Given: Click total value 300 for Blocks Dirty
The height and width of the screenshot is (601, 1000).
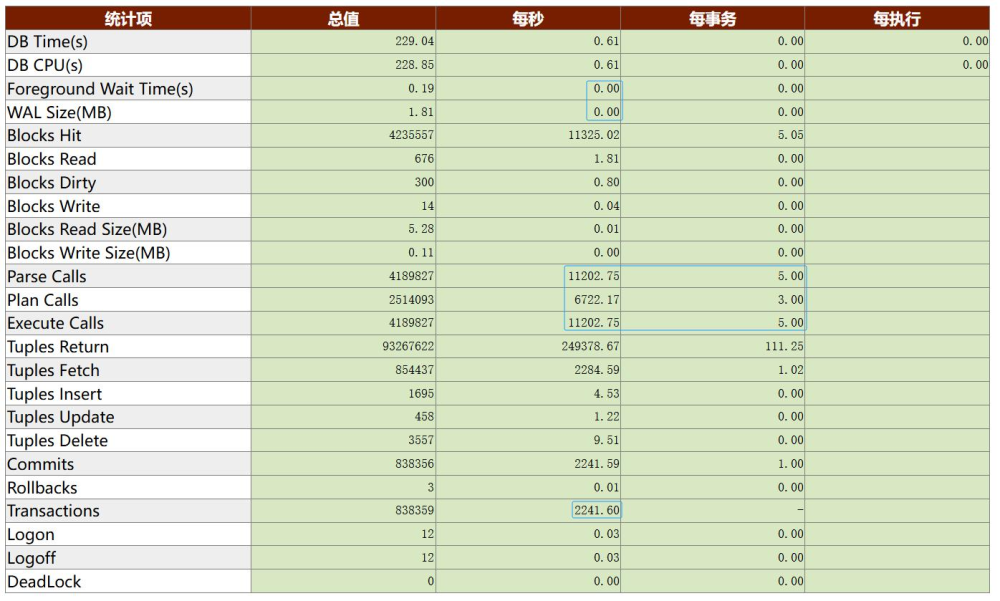Looking at the screenshot, I should [424, 182].
